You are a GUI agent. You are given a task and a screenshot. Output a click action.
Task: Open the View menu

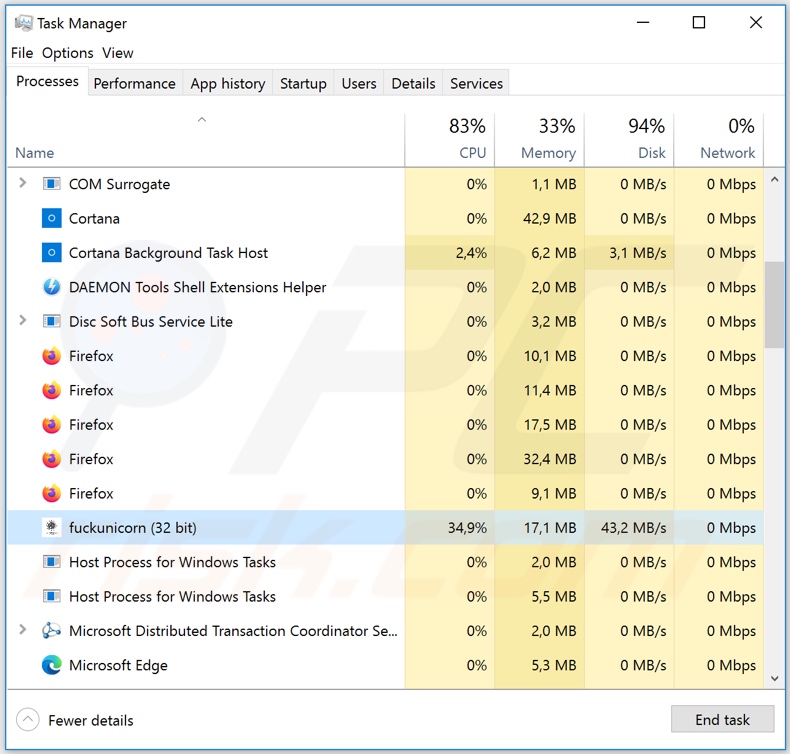117,53
